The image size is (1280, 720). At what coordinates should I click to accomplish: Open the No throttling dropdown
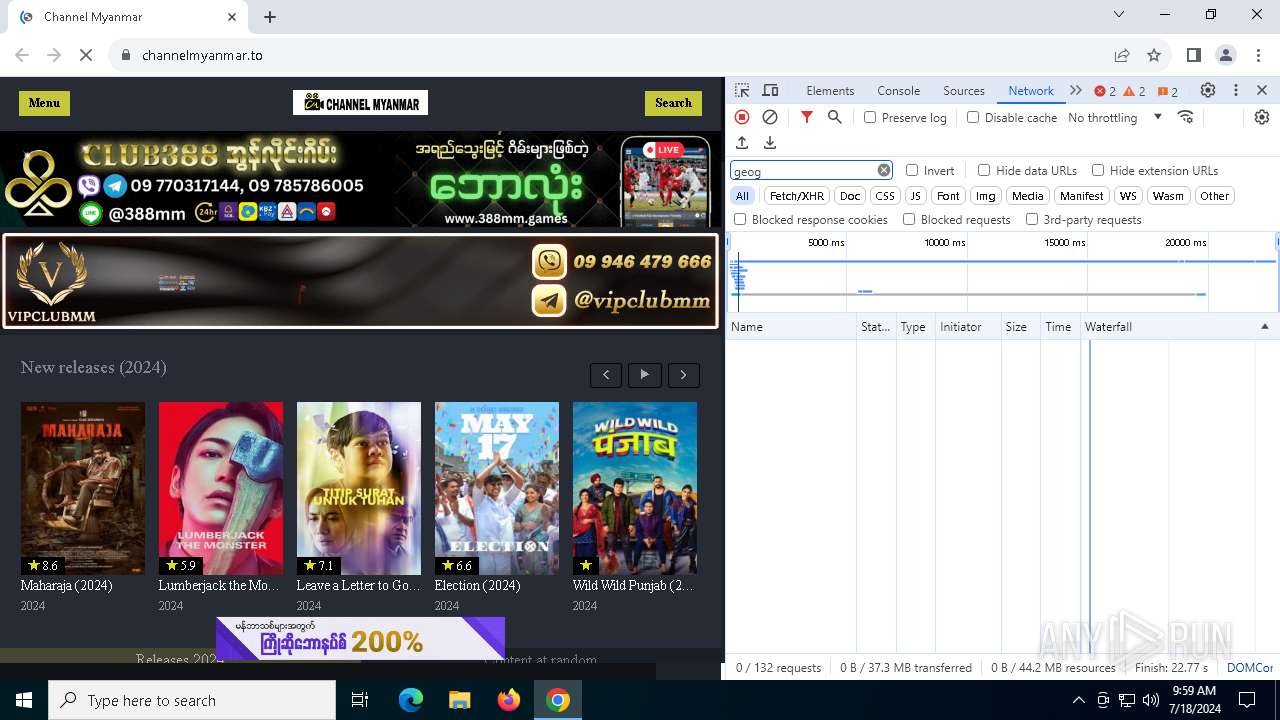click(1115, 117)
